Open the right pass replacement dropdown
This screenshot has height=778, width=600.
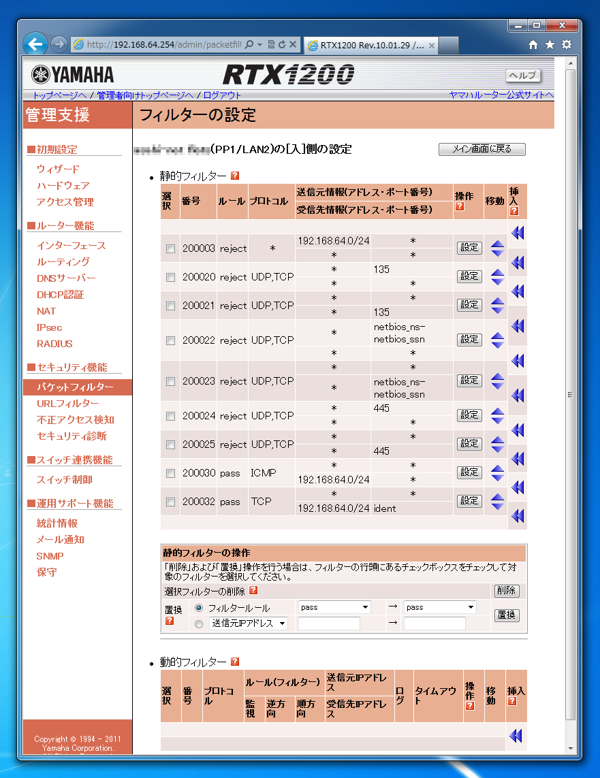(x=440, y=607)
